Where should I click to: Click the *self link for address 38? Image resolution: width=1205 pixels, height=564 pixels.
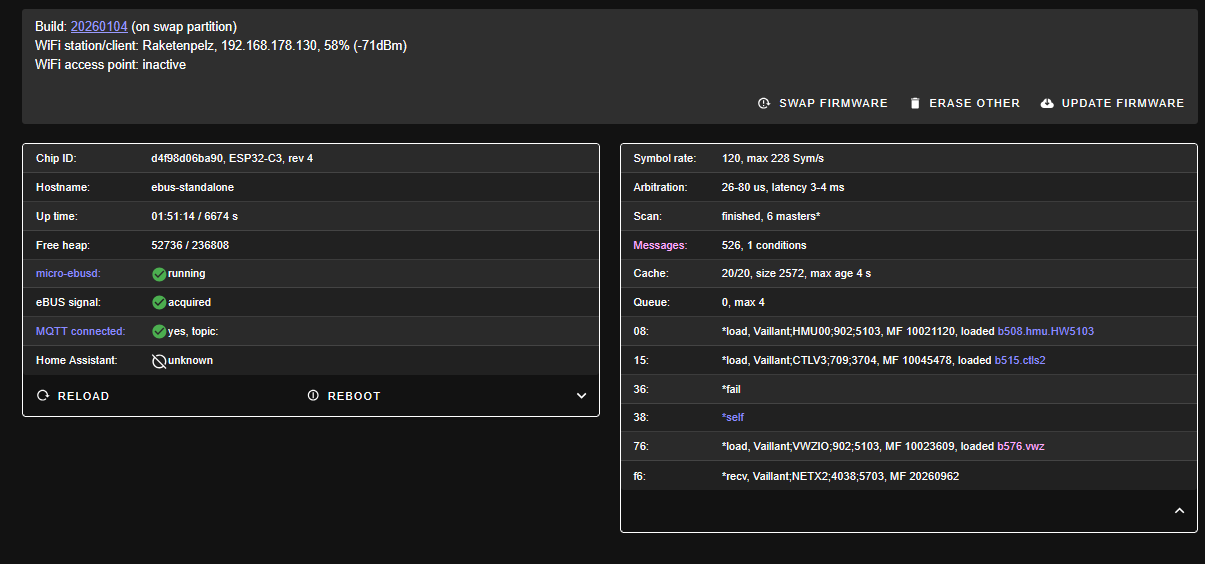click(x=733, y=418)
